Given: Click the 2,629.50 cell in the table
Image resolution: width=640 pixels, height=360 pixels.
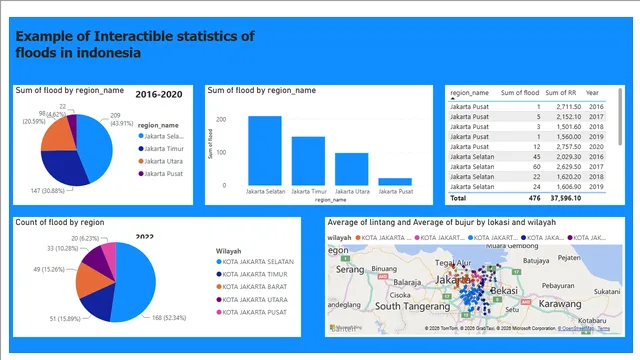Looking at the screenshot, I should click(x=569, y=167).
